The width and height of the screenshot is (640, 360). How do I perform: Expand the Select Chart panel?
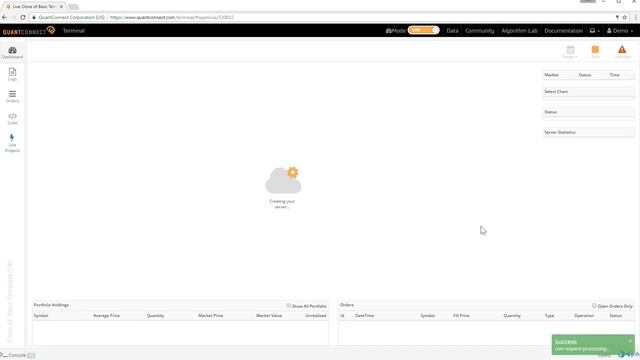coord(588,92)
